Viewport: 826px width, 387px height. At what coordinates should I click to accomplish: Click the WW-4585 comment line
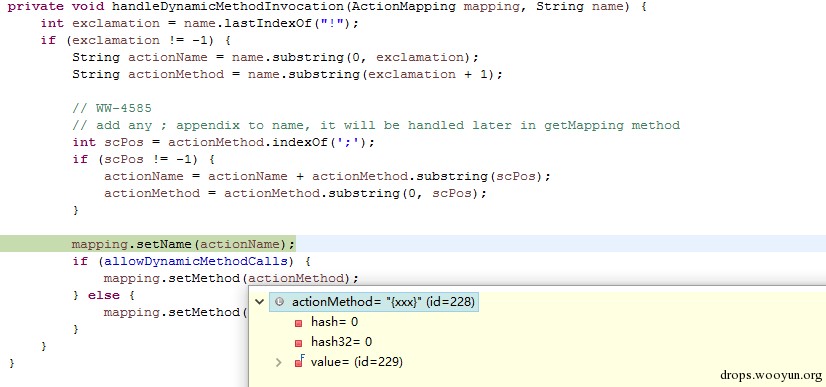(x=112, y=108)
